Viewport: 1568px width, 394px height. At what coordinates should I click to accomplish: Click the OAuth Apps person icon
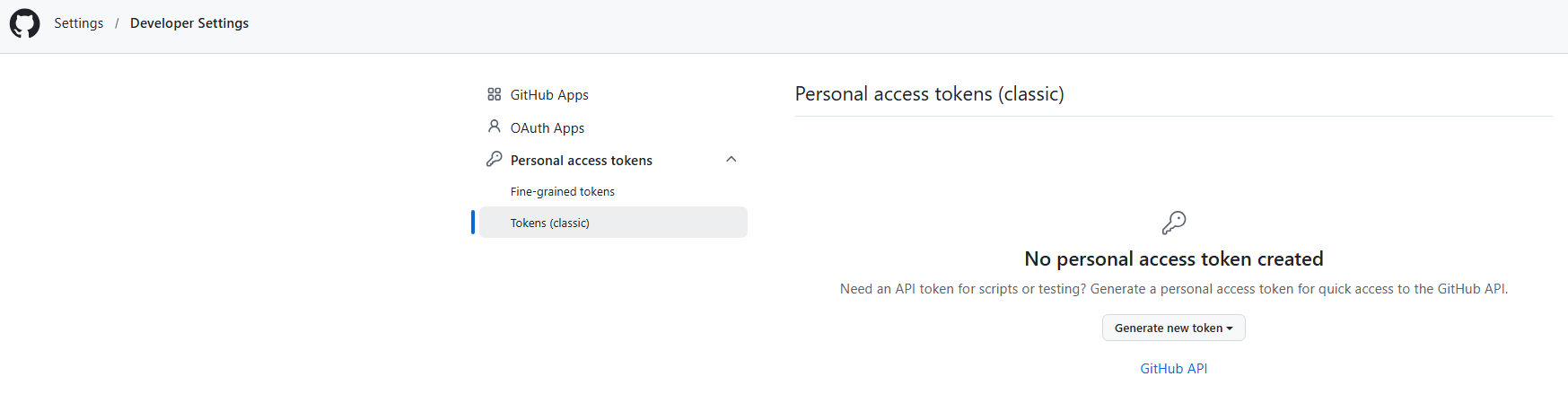[494, 127]
